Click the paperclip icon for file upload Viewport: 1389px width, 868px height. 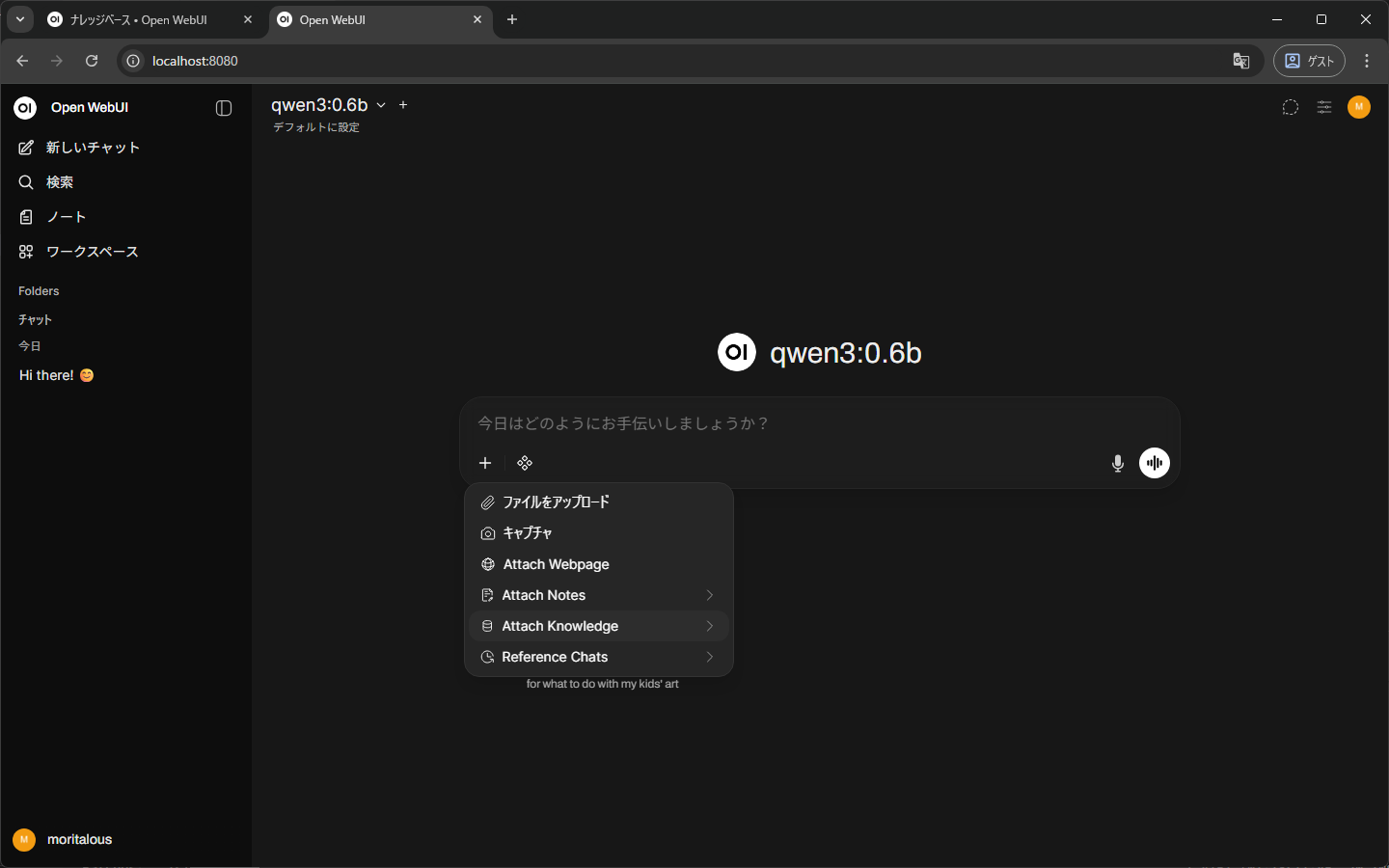tap(488, 502)
